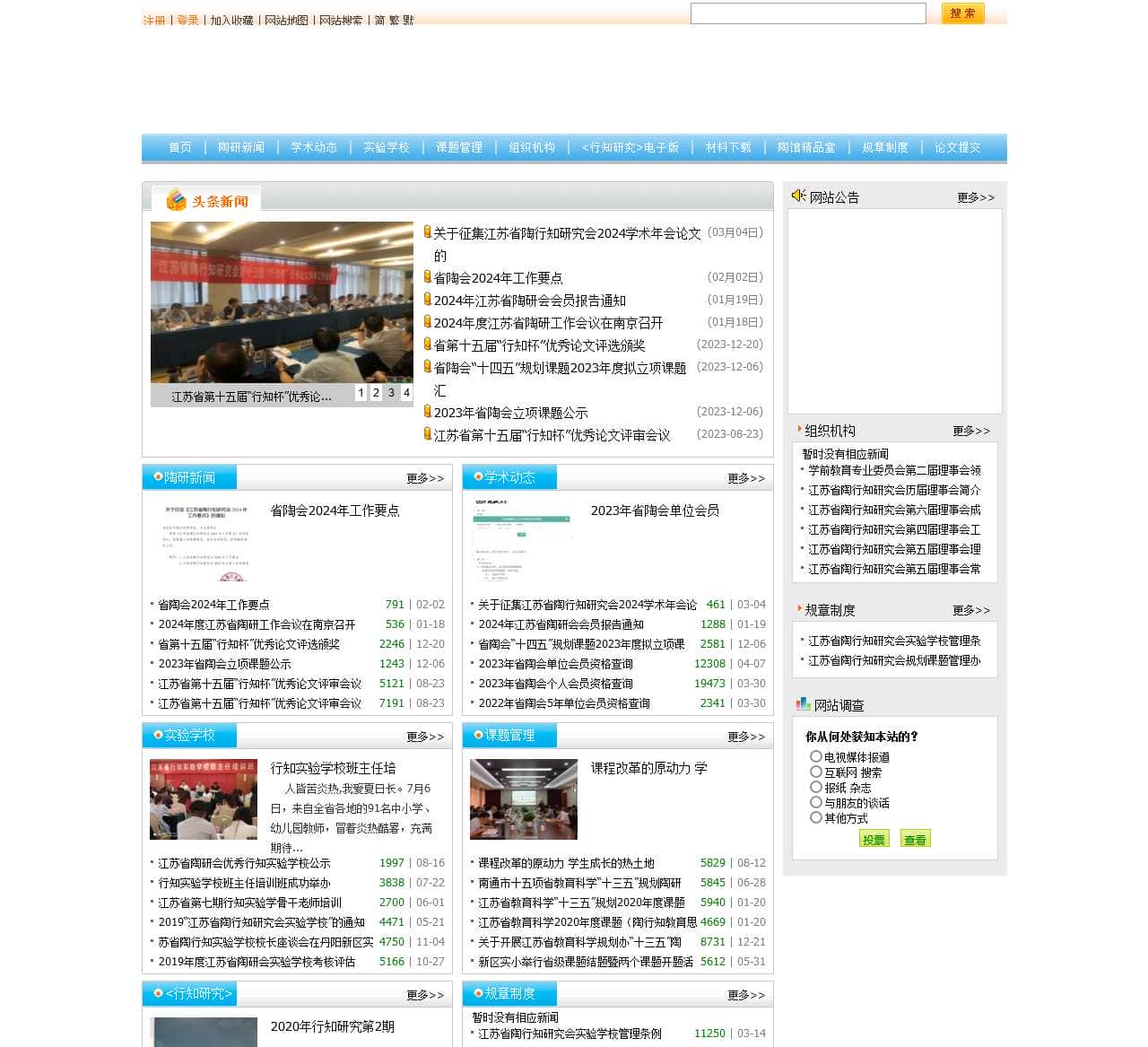The height and width of the screenshot is (1047, 1148).
Task: Click 更多>> in the <行知研究> section
Action: click(x=425, y=995)
